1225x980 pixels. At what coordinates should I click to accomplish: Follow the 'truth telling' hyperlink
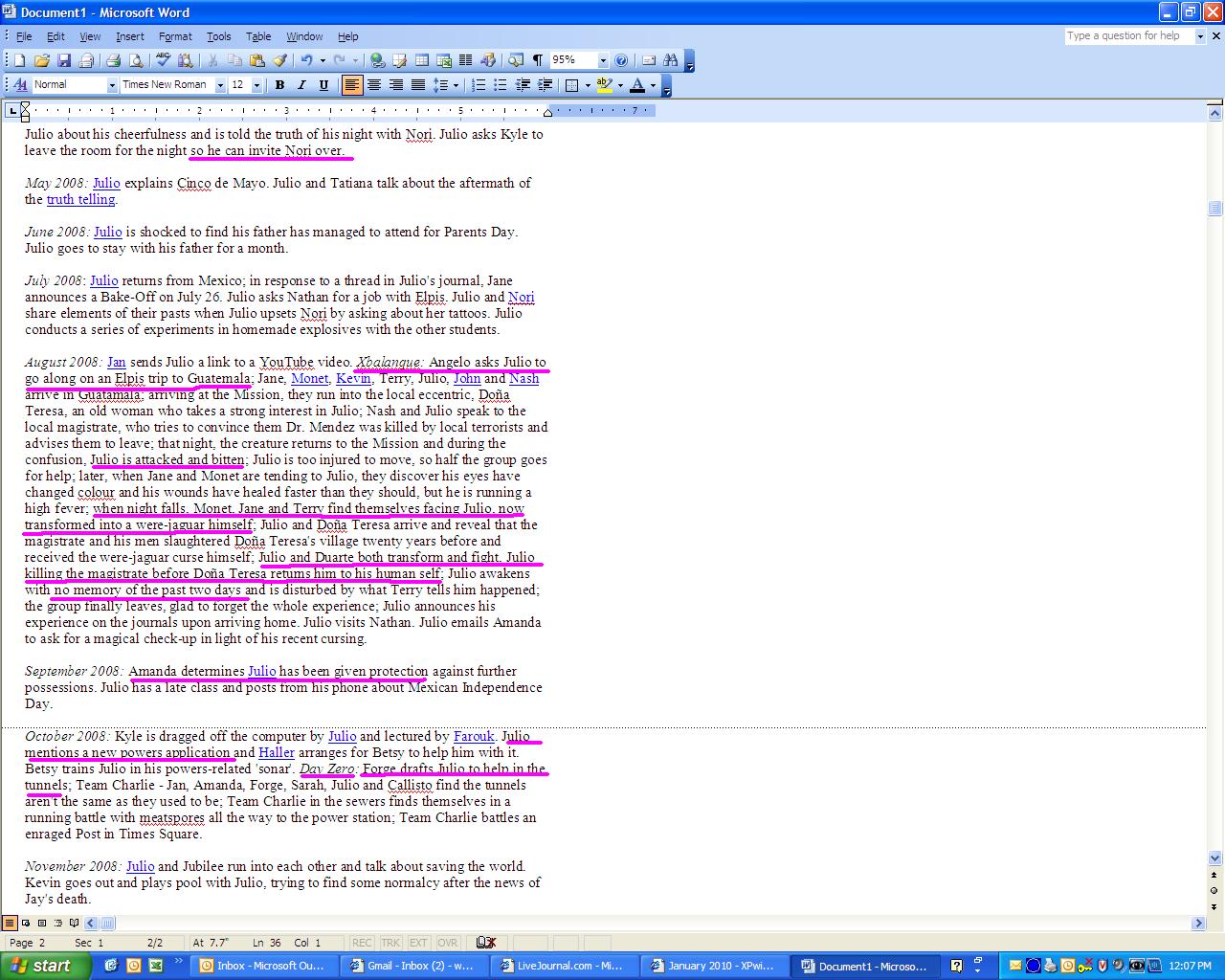(80, 200)
